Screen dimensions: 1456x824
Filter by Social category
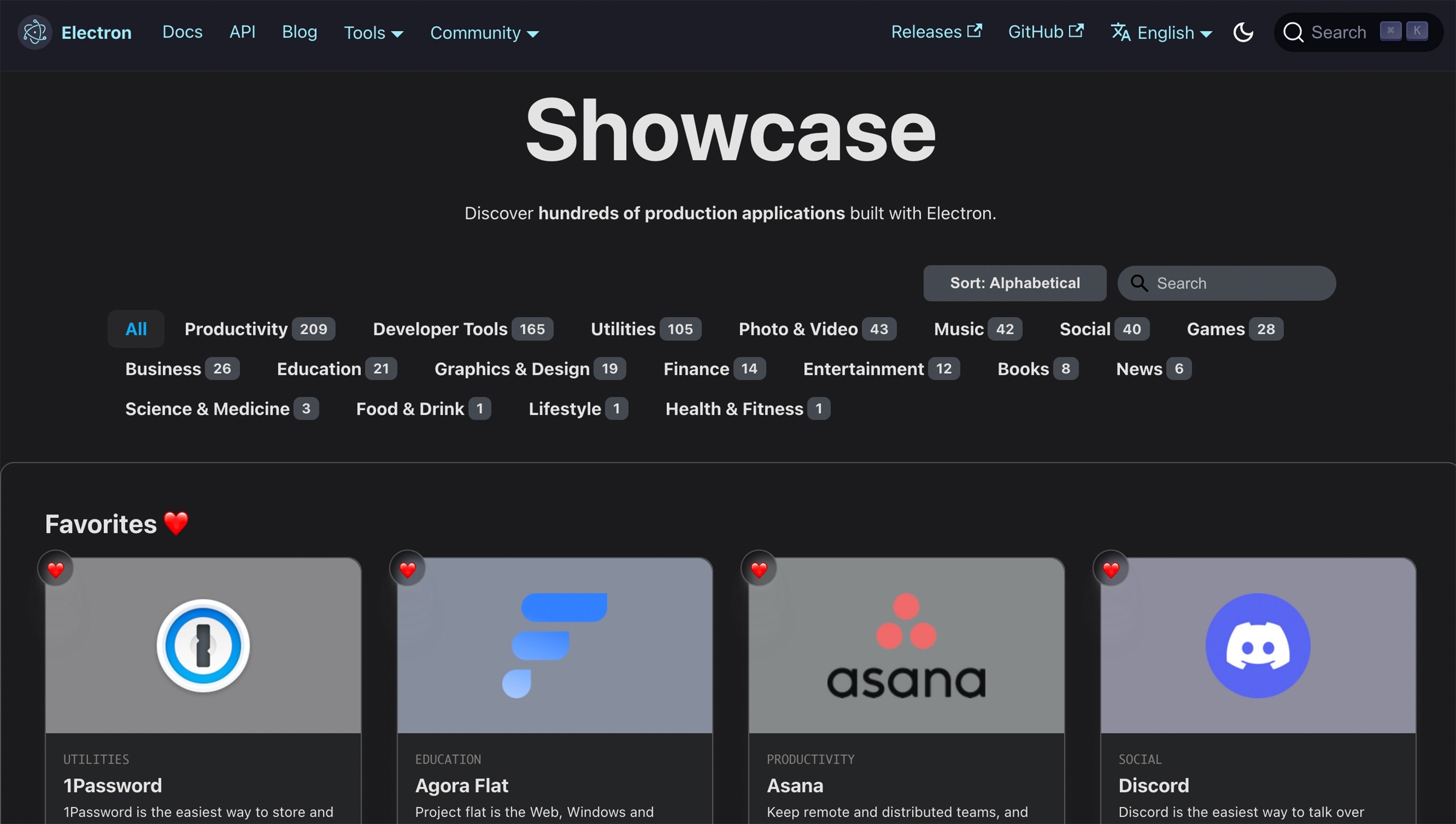click(x=1104, y=329)
